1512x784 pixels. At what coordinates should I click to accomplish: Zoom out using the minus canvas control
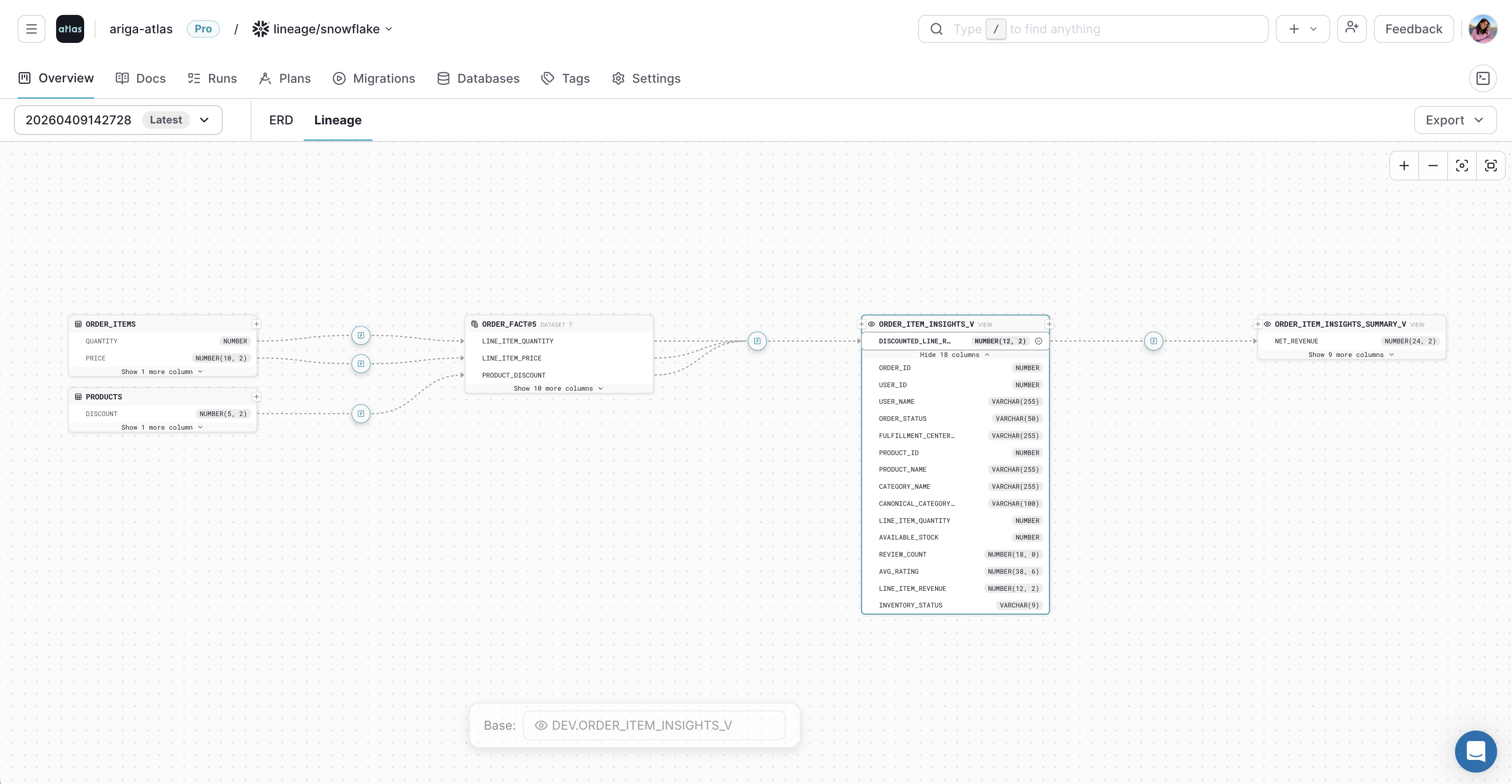point(1433,166)
